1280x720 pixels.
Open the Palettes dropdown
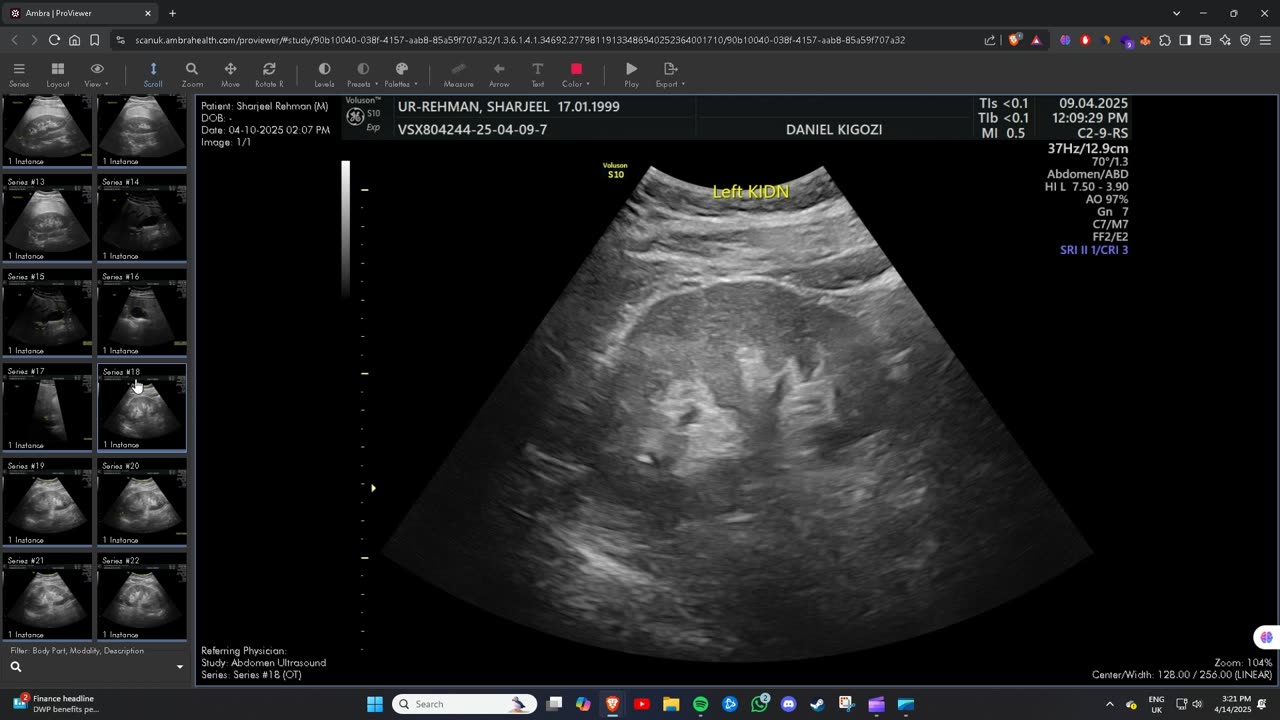pos(401,74)
